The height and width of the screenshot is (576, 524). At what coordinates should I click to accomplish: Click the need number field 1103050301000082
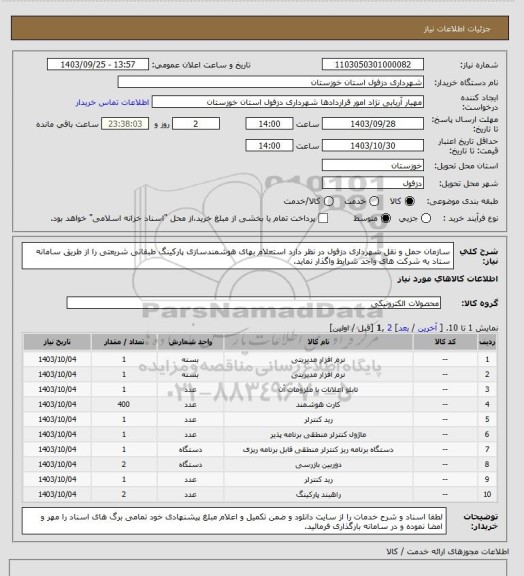click(373, 64)
